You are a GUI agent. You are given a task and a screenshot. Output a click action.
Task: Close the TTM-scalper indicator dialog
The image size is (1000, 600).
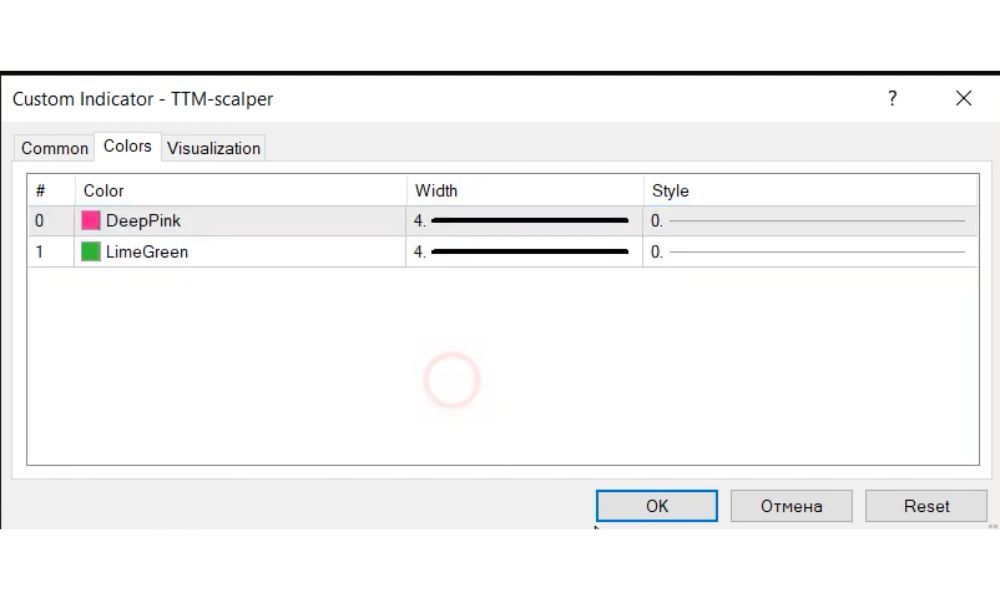click(x=963, y=98)
